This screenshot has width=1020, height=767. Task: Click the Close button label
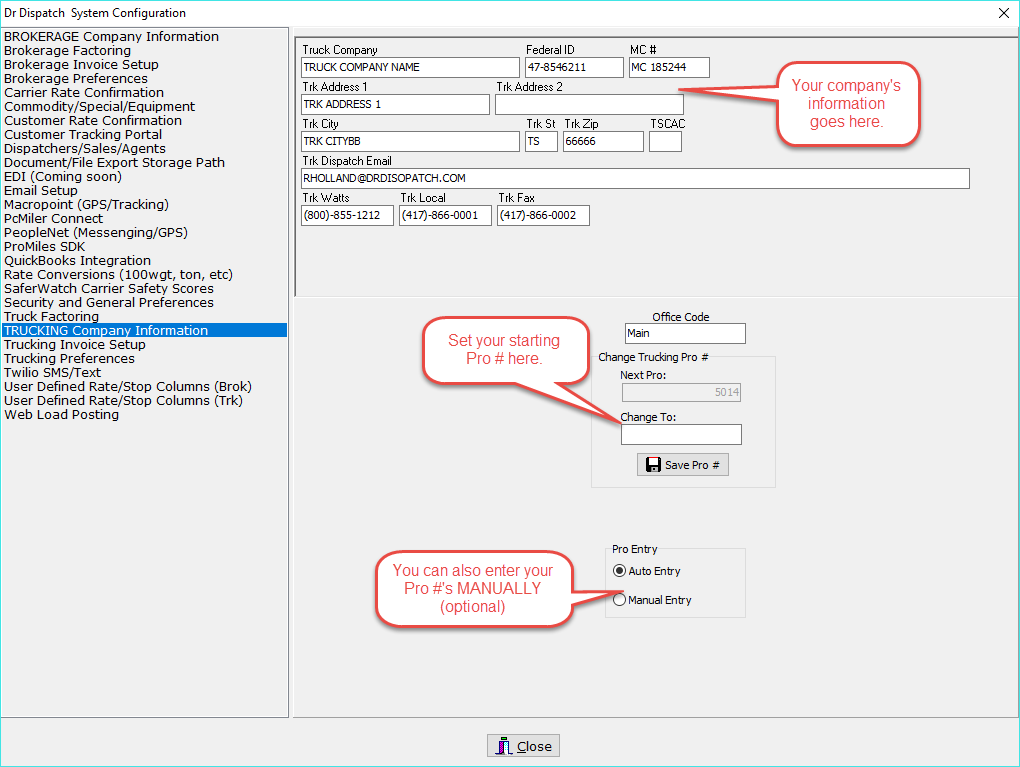534,747
